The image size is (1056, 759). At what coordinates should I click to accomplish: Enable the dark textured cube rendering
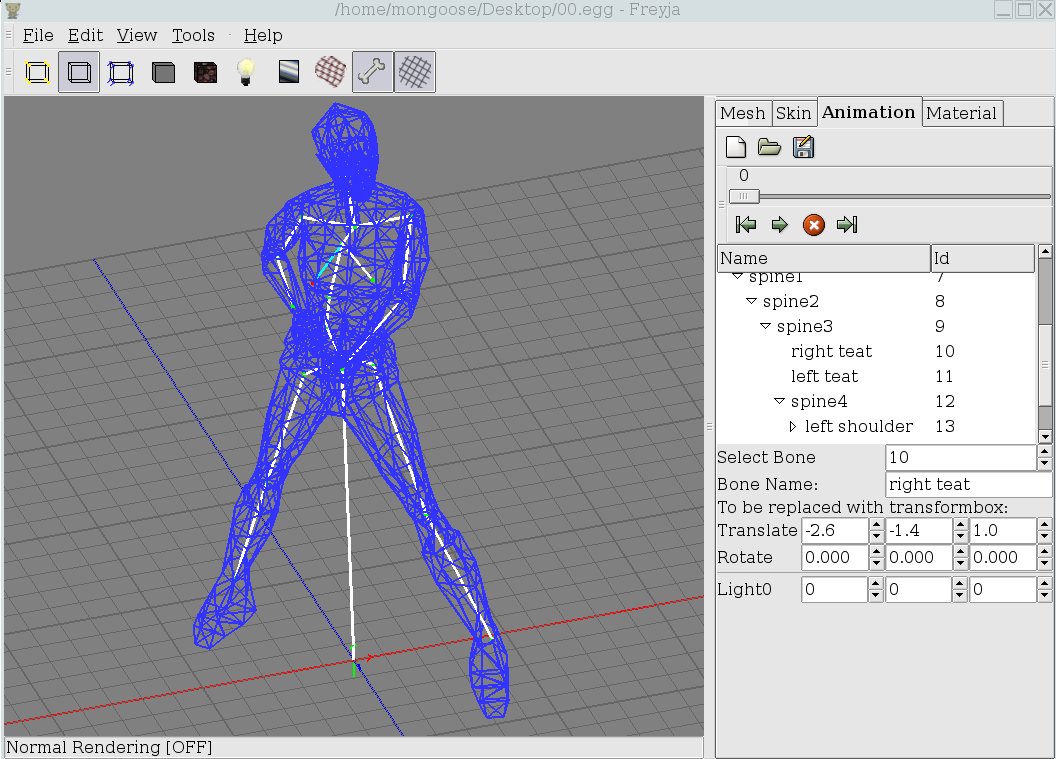(205, 72)
